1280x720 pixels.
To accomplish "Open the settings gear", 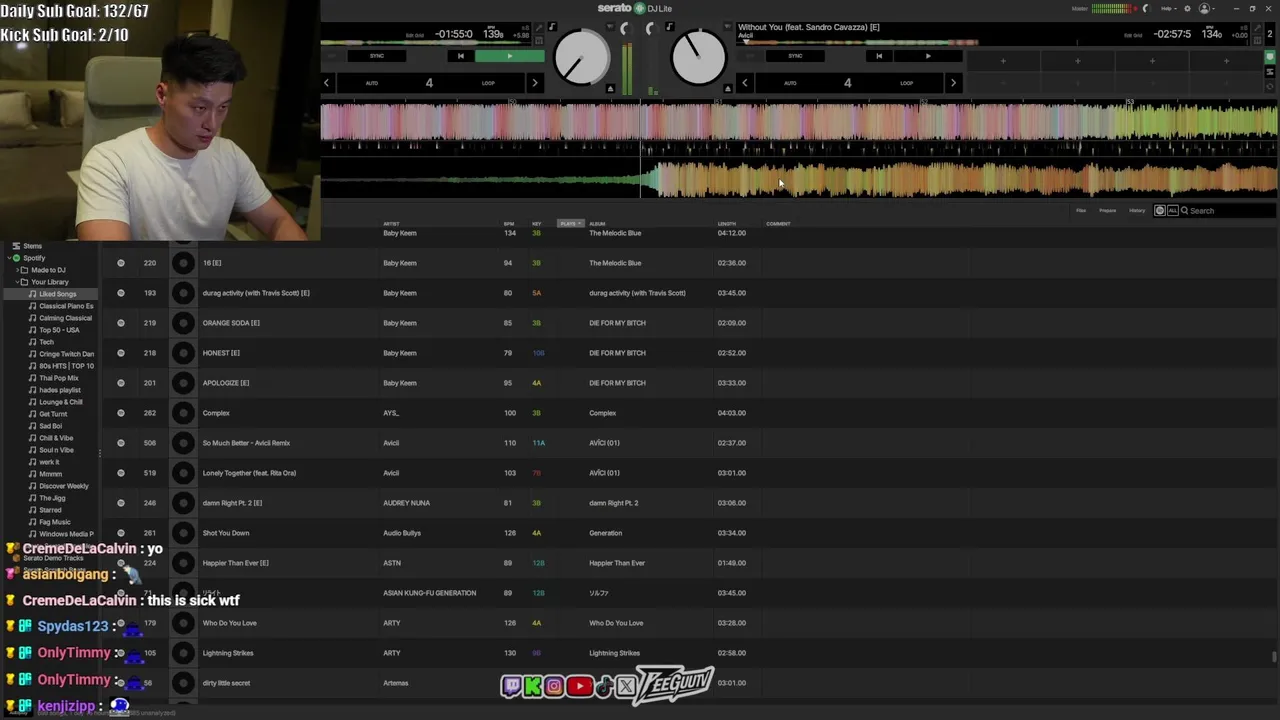I will tap(1186, 9).
